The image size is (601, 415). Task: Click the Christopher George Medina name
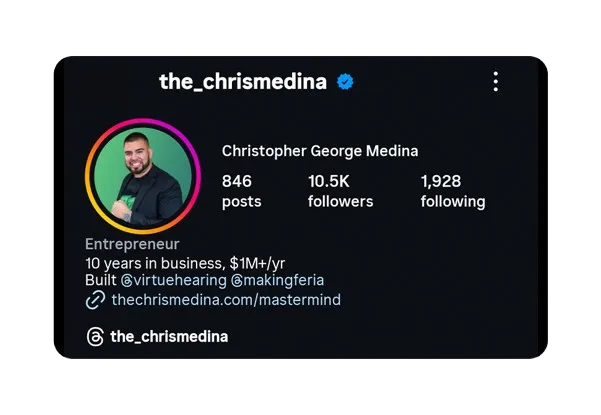coord(320,151)
